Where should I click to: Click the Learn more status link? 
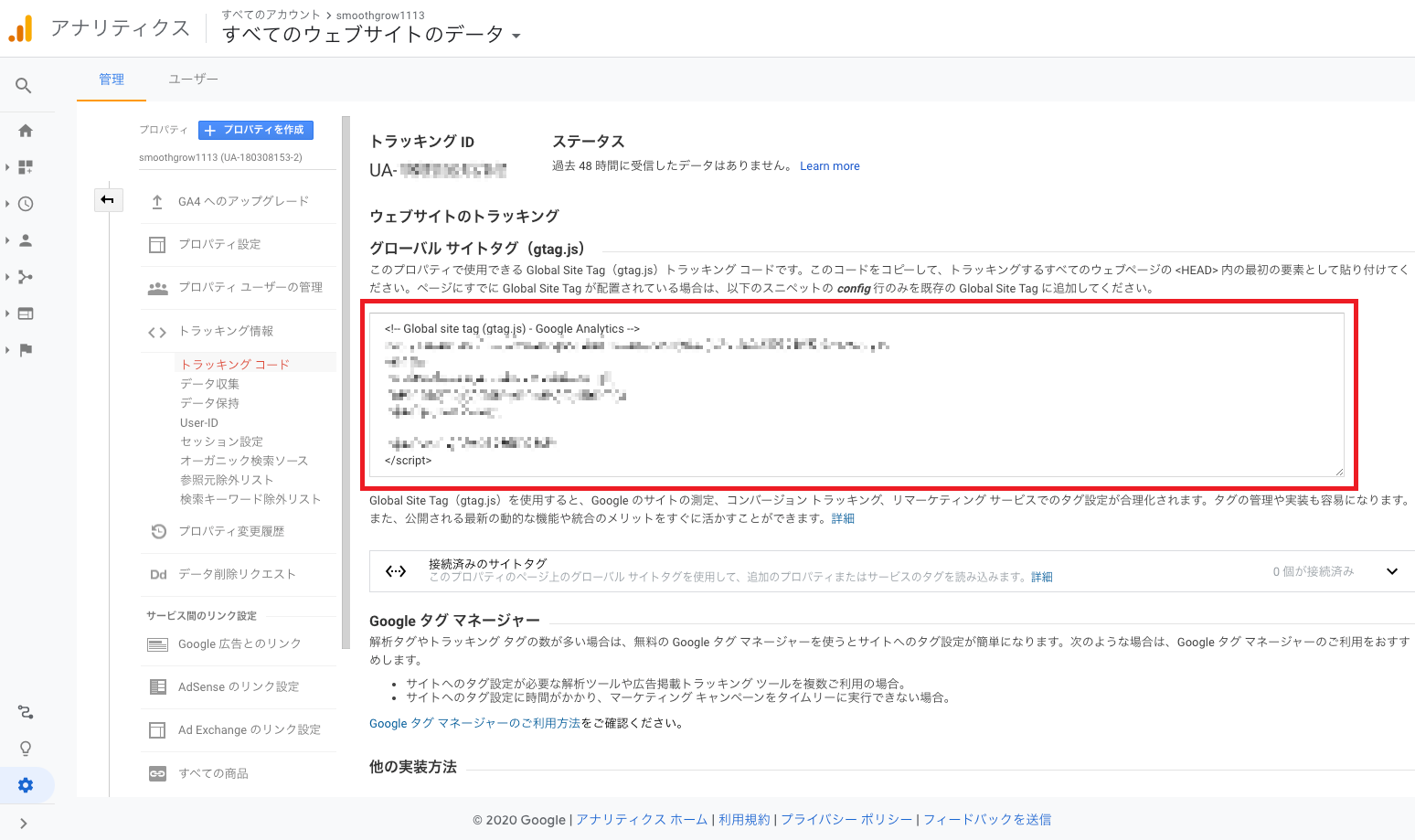tap(829, 165)
